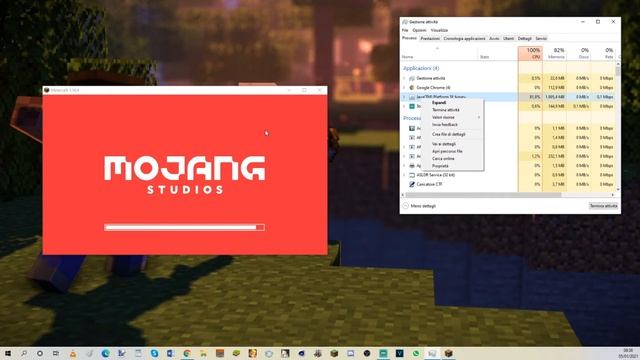Switch to Cronologia applicazioni tab
This screenshot has height=360, width=640.
point(464,38)
